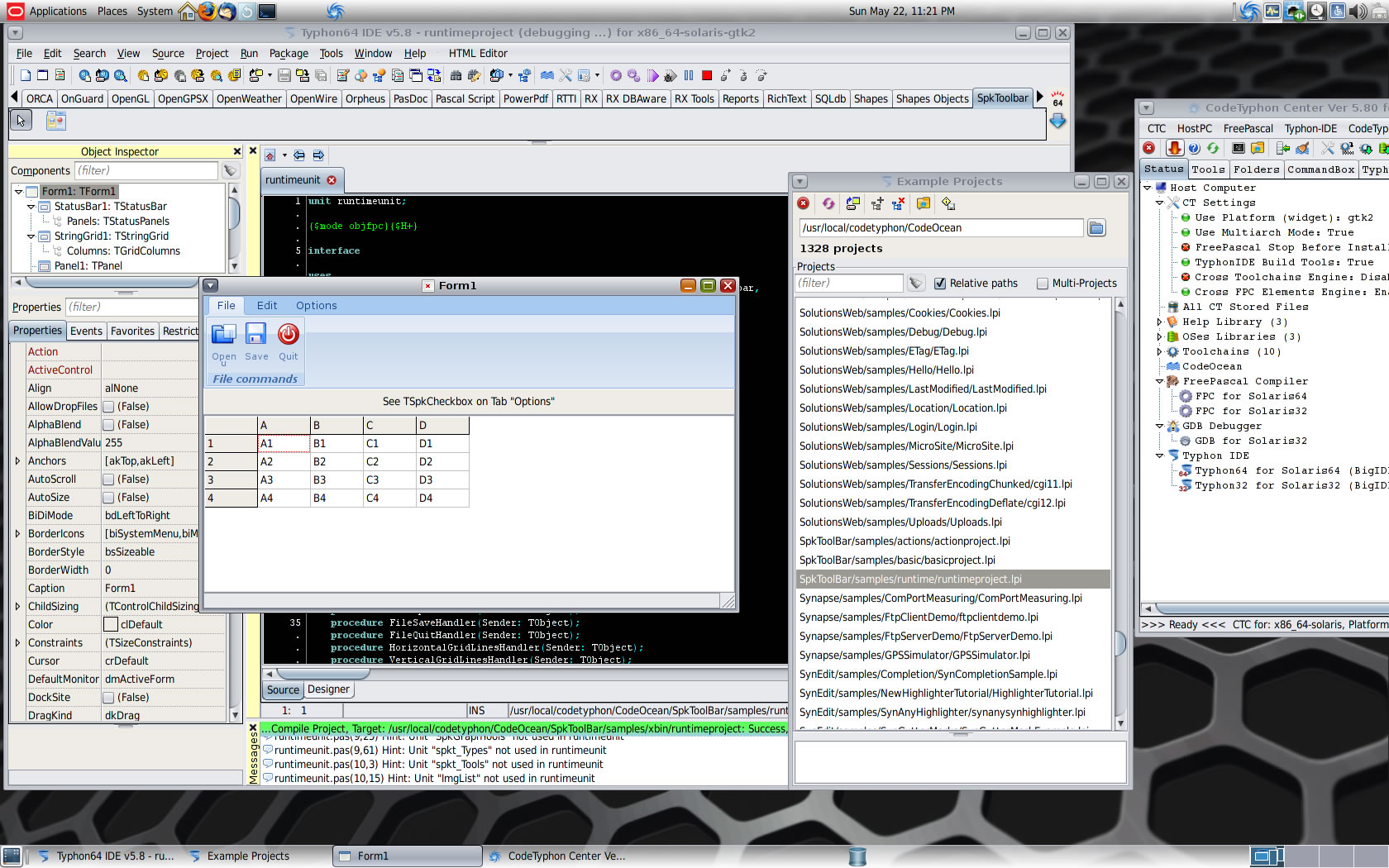Switch to the Designer tab below editor
This screenshot has height=868, width=1389.
click(328, 689)
